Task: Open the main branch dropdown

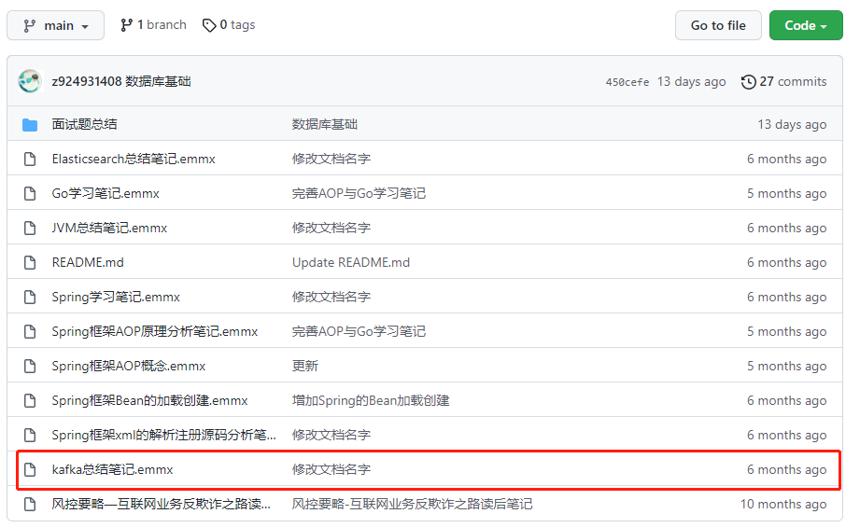Action: click(x=55, y=26)
